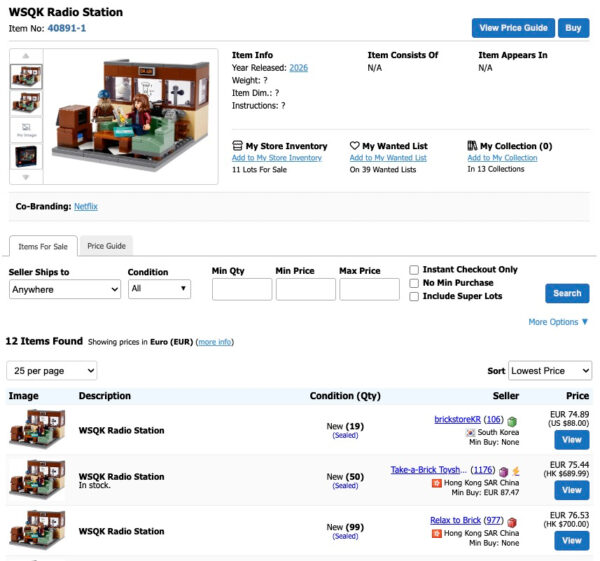Open the Seller Ships to dropdown
The width and height of the screenshot is (600, 561).
(64, 289)
